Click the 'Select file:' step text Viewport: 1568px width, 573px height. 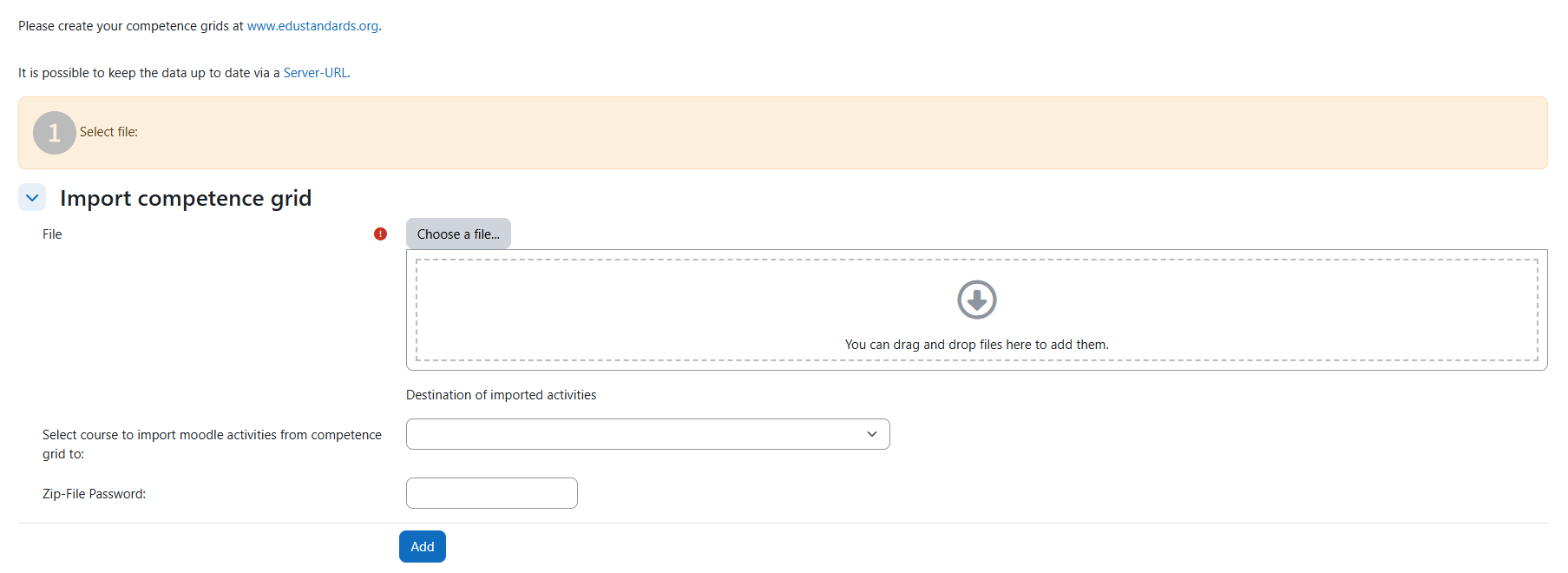click(108, 132)
